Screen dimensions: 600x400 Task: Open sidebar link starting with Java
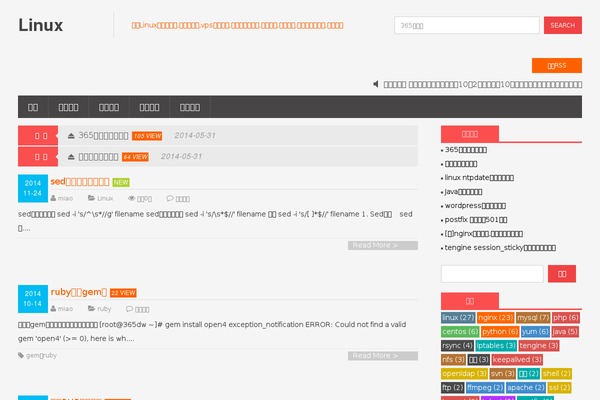[x=463, y=192]
